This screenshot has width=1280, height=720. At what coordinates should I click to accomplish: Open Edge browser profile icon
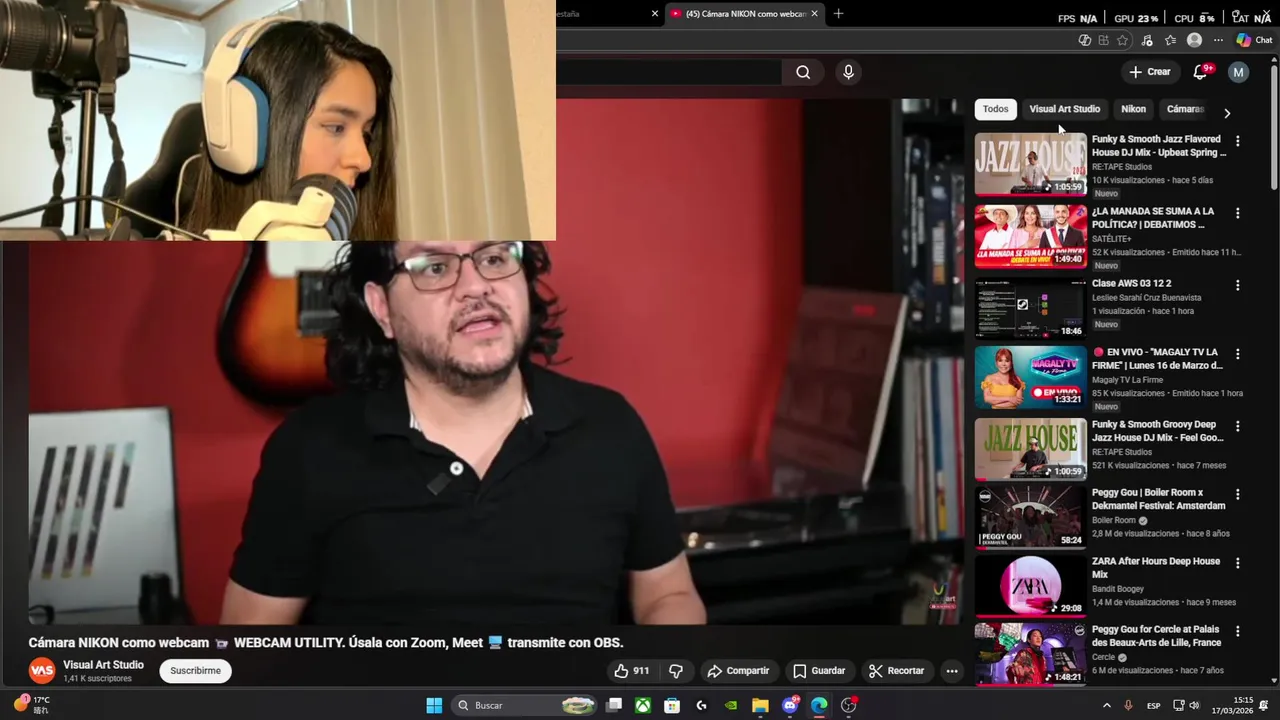tap(1194, 41)
